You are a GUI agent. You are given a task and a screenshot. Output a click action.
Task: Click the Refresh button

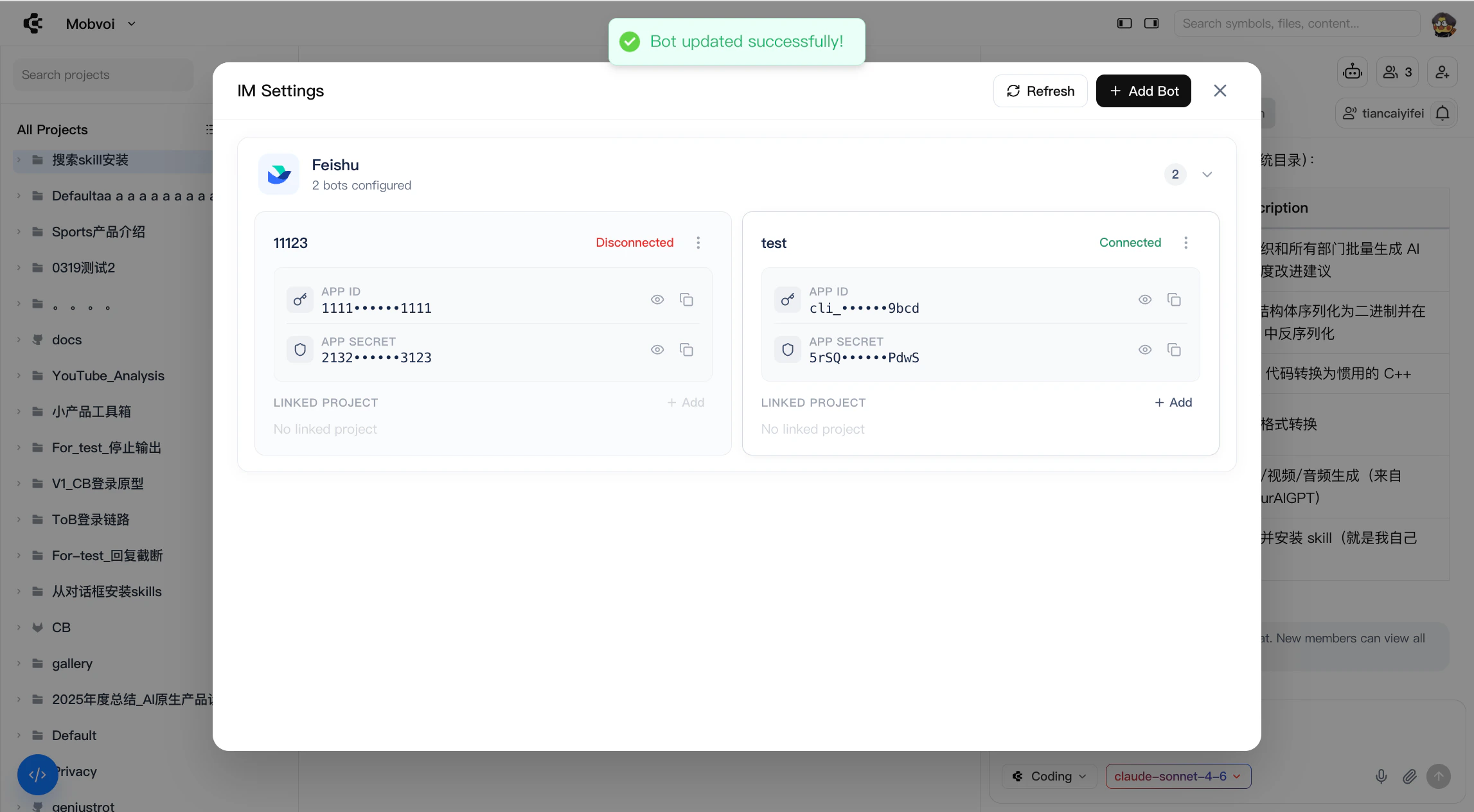1040,91
